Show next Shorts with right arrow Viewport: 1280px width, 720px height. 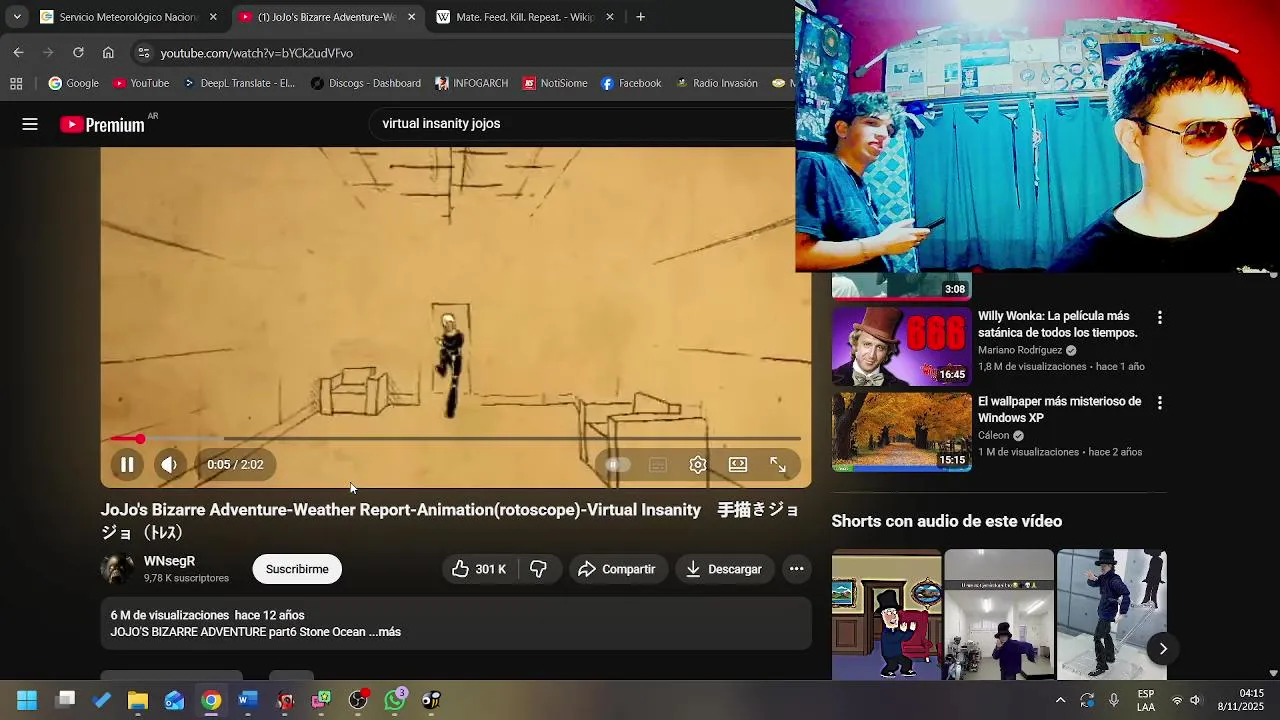(x=1162, y=649)
